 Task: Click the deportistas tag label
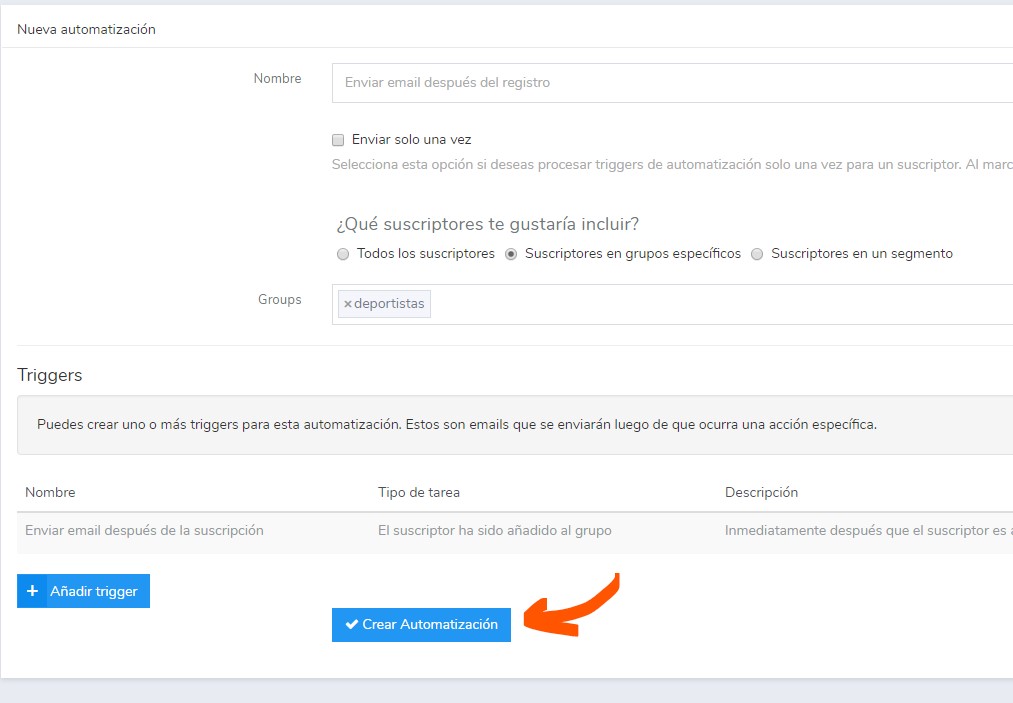(x=389, y=304)
